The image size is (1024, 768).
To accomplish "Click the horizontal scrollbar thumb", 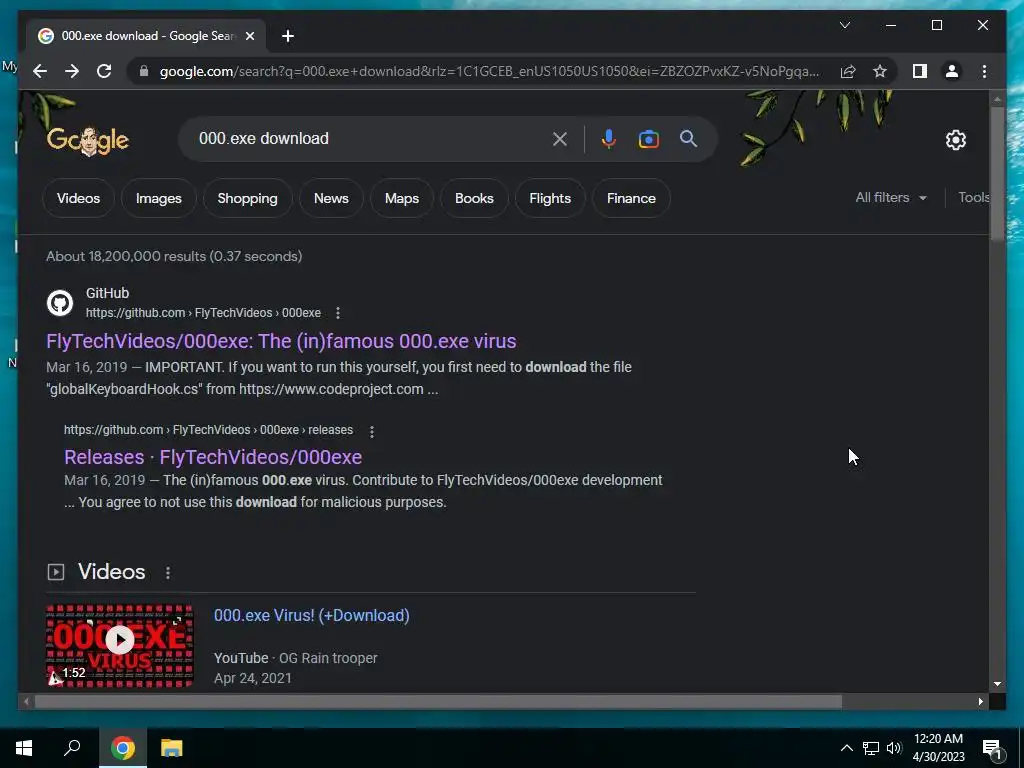I will coord(438,702).
